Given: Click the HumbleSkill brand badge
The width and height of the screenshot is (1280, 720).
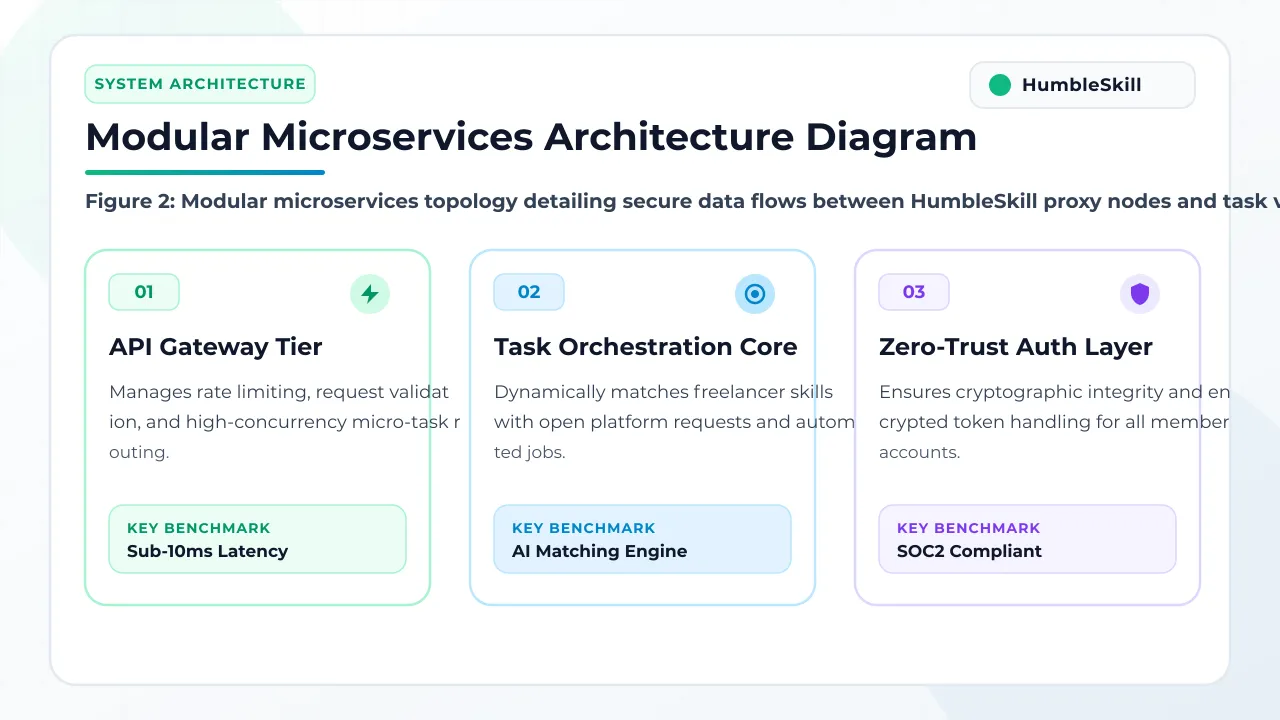Looking at the screenshot, I should tap(1082, 85).
